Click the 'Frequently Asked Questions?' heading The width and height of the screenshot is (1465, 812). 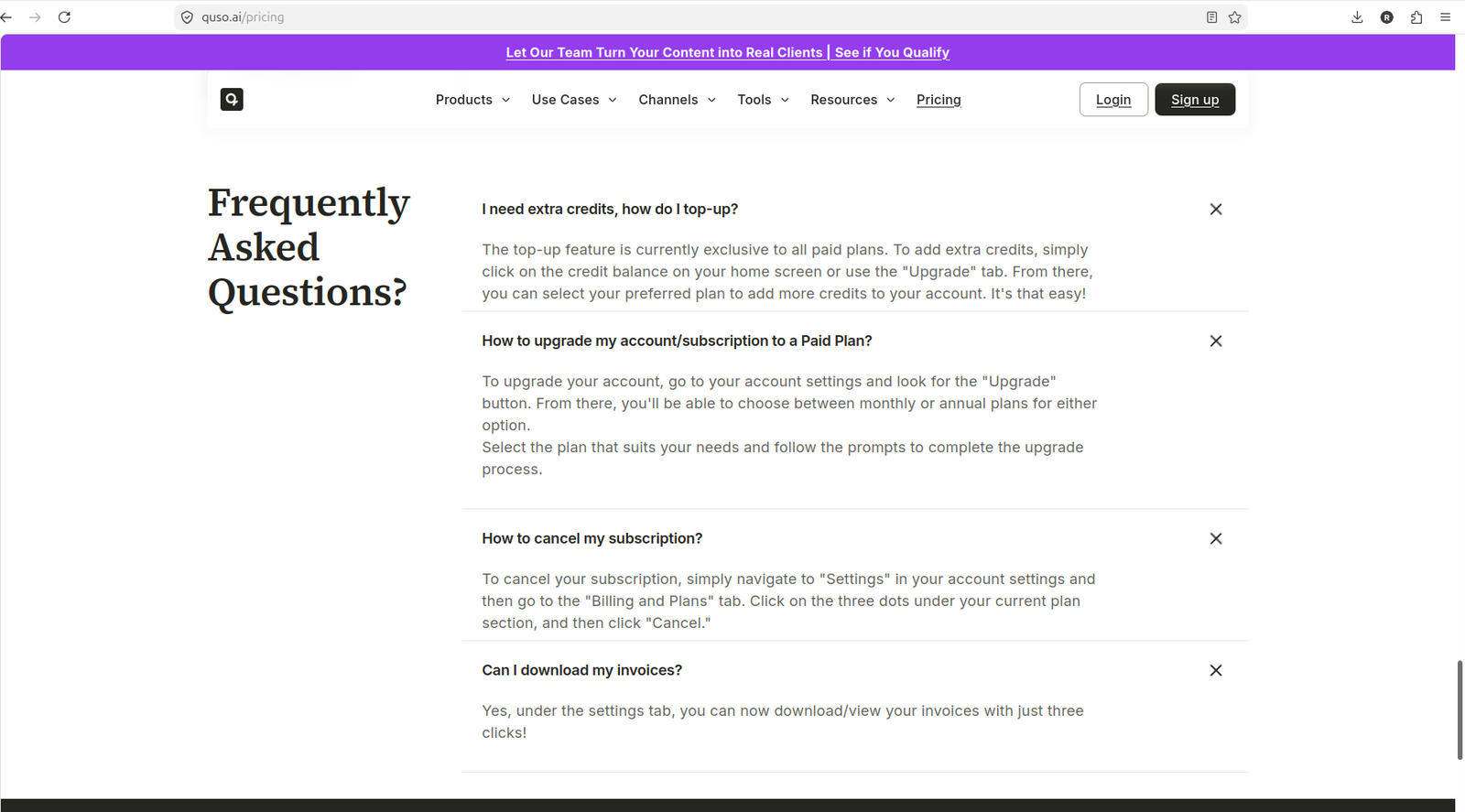pos(309,247)
